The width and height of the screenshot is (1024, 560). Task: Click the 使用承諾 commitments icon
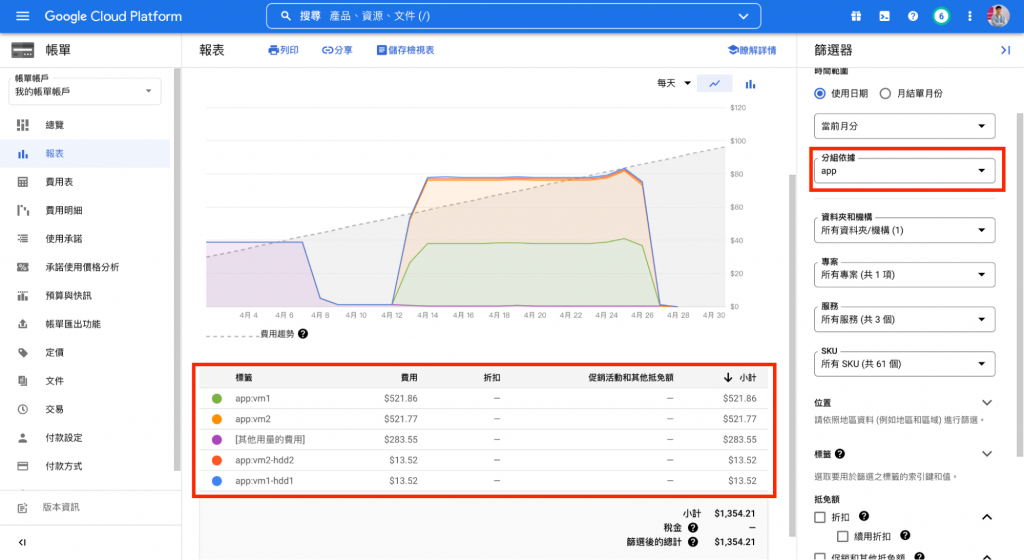(23, 238)
